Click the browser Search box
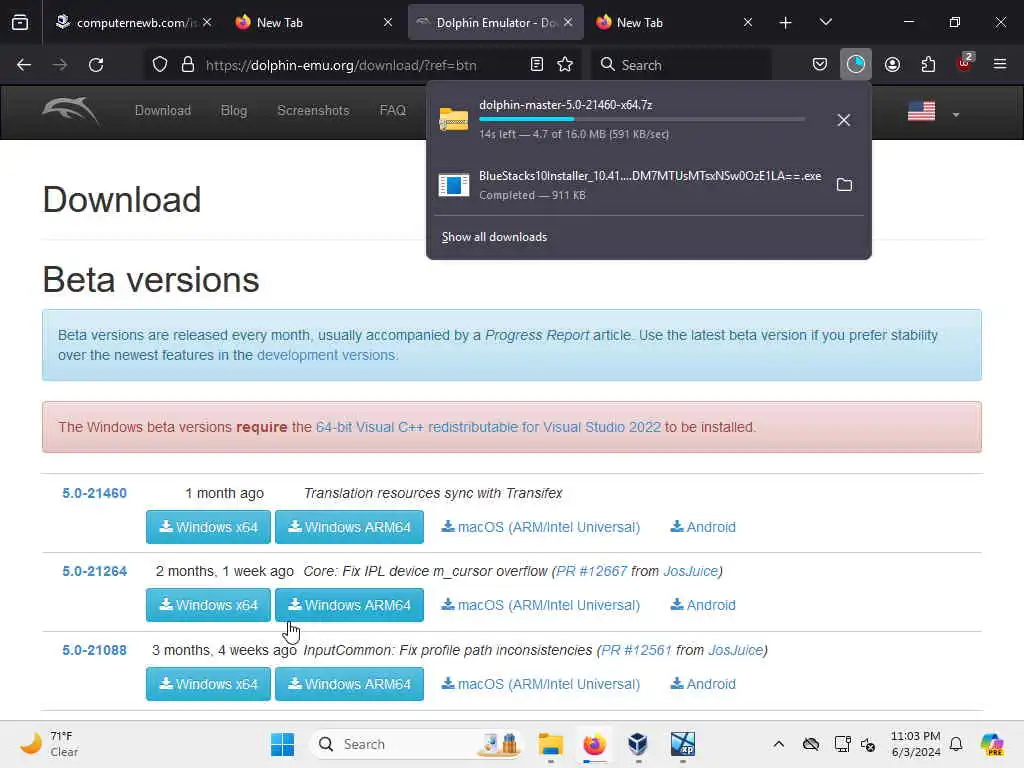Viewport: 1024px width, 768px height. click(680, 65)
